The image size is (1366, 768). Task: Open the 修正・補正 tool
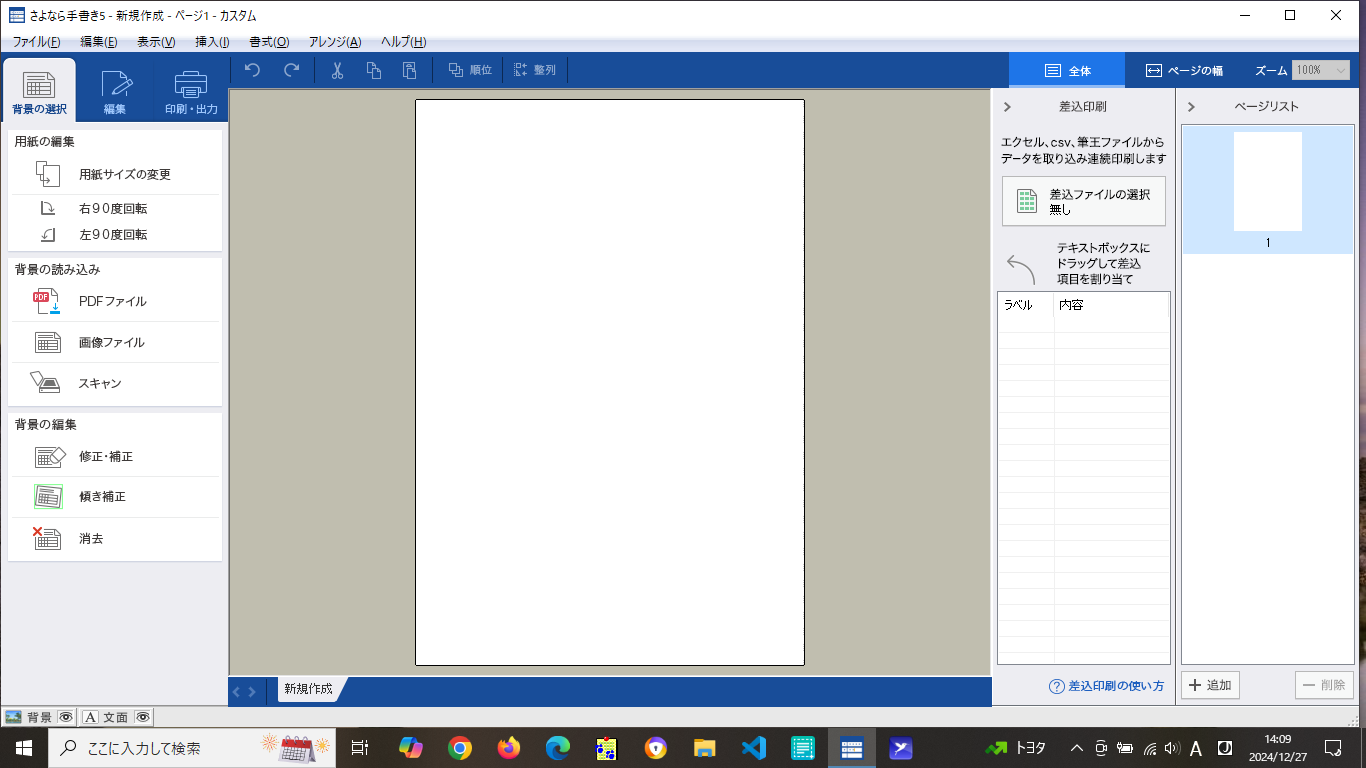click(114, 456)
